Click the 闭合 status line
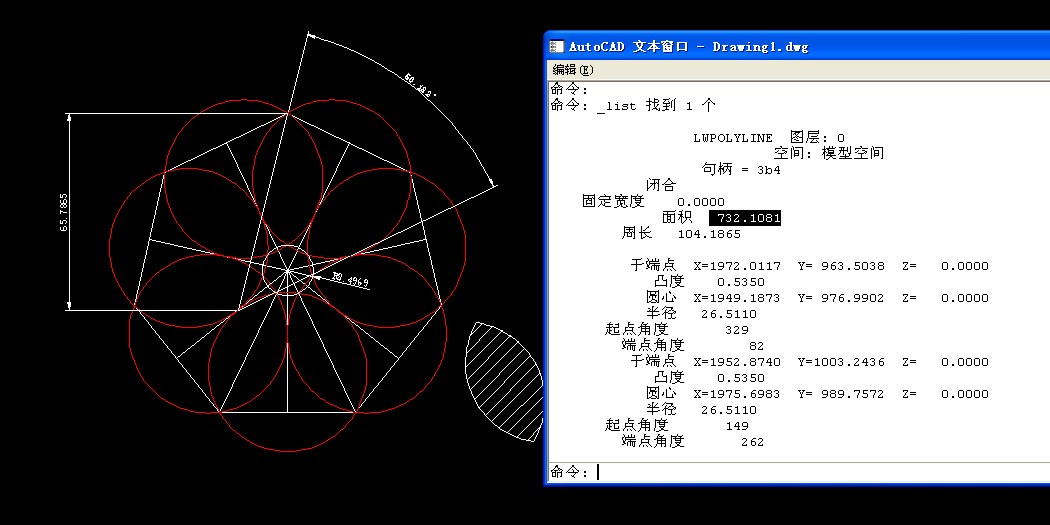The image size is (1050, 525). [x=661, y=185]
